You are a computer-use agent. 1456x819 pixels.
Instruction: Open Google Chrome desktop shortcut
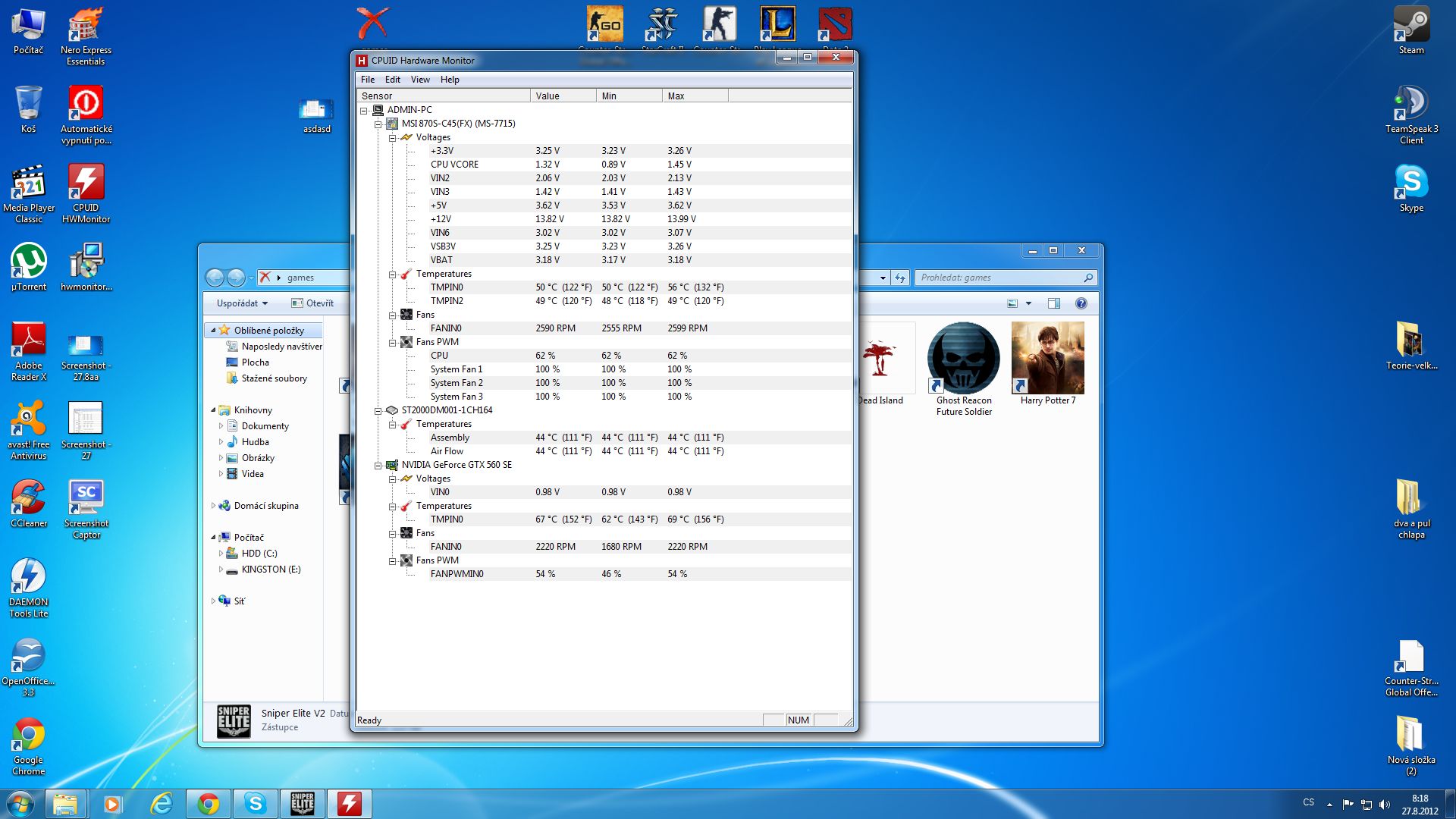[x=29, y=746]
